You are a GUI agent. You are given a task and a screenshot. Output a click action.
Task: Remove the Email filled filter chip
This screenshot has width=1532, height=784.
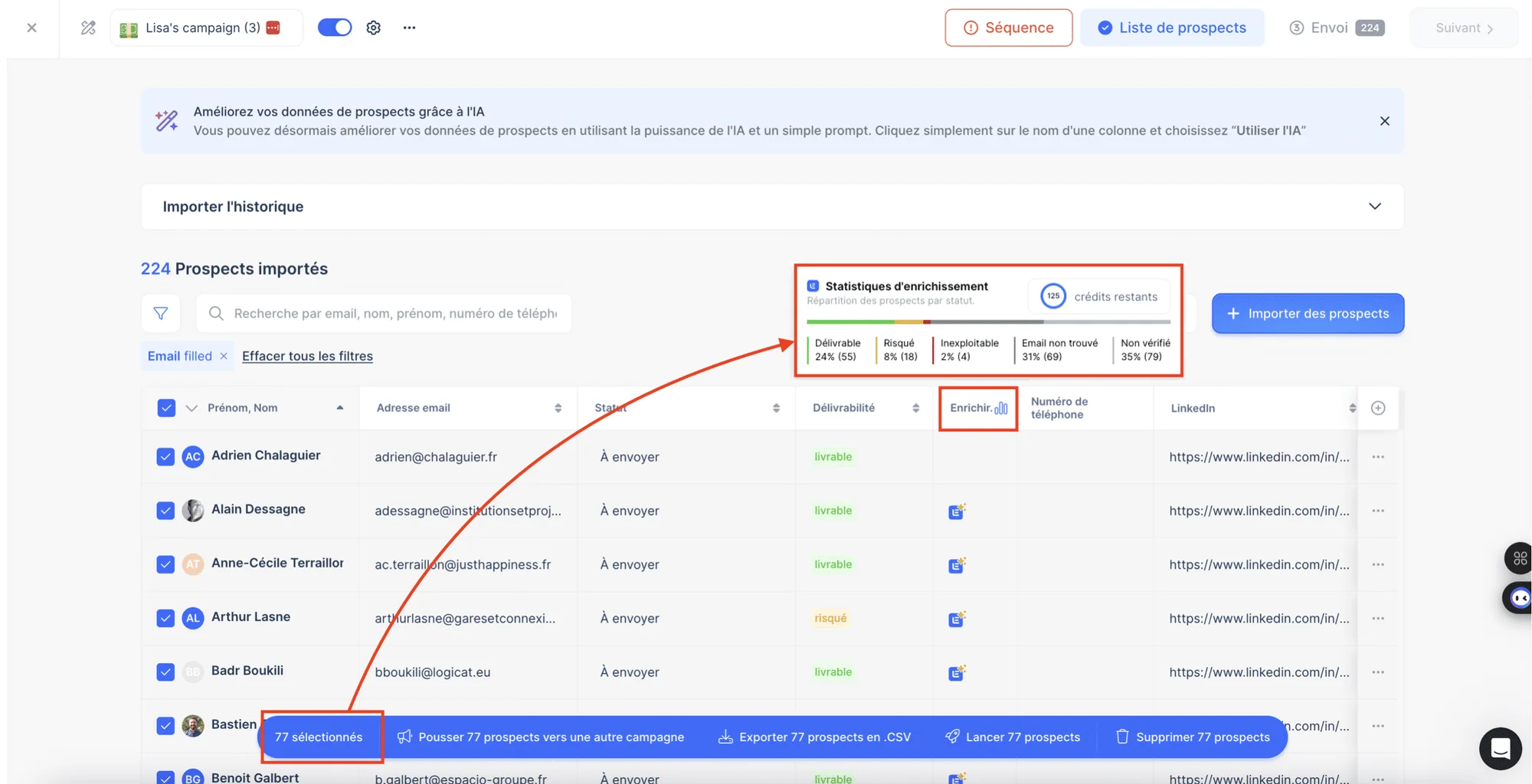[224, 356]
